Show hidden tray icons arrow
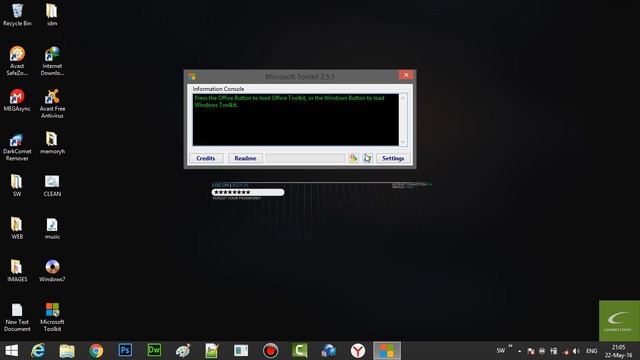The image size is (640, 360). (x=519, y=351)
